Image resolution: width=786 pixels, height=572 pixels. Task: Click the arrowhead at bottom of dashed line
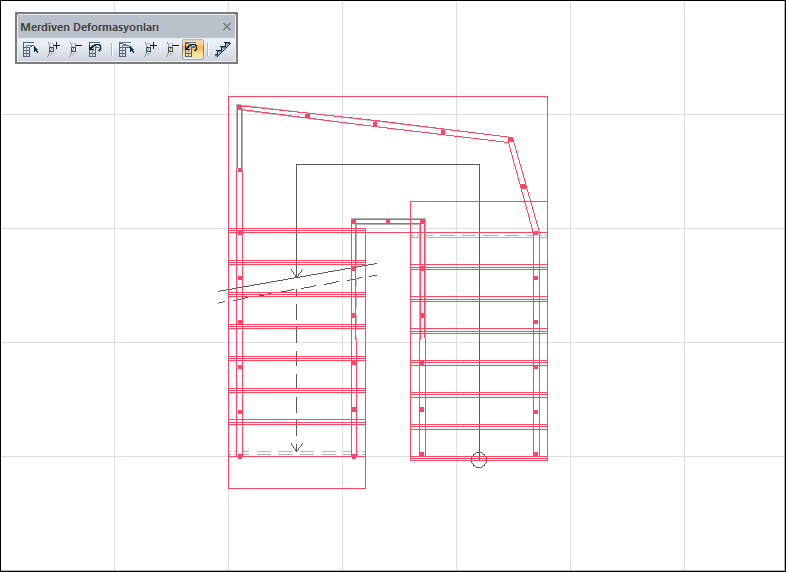(296, 448)
